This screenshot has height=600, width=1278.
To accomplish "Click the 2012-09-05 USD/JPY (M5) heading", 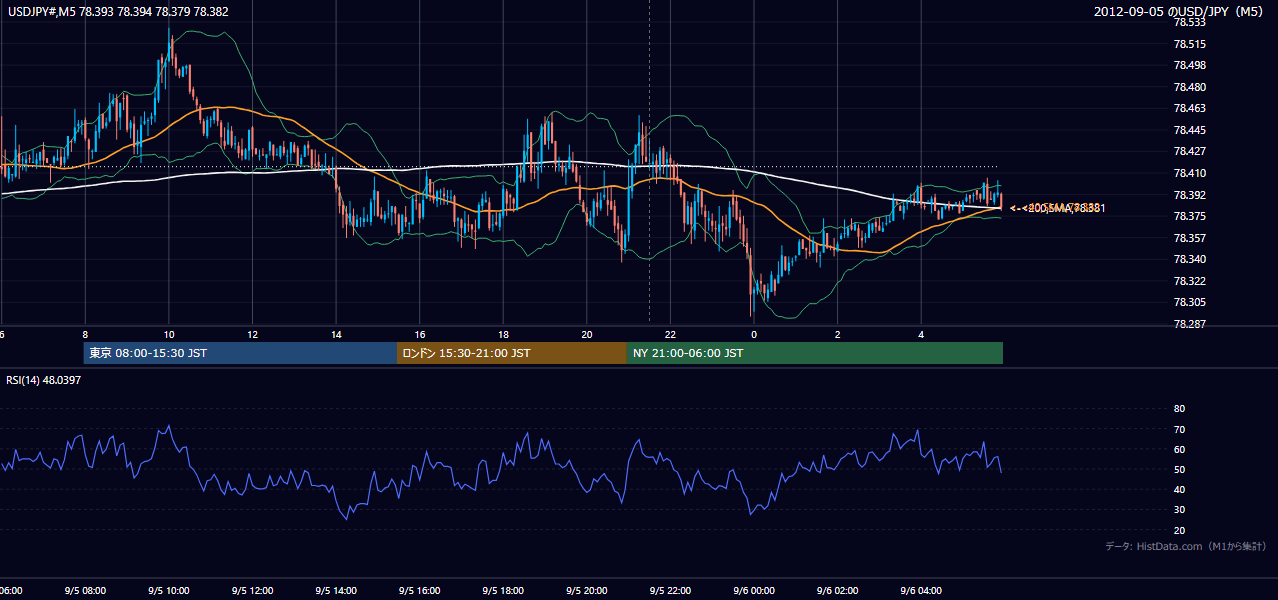I will pos(1180,12).
